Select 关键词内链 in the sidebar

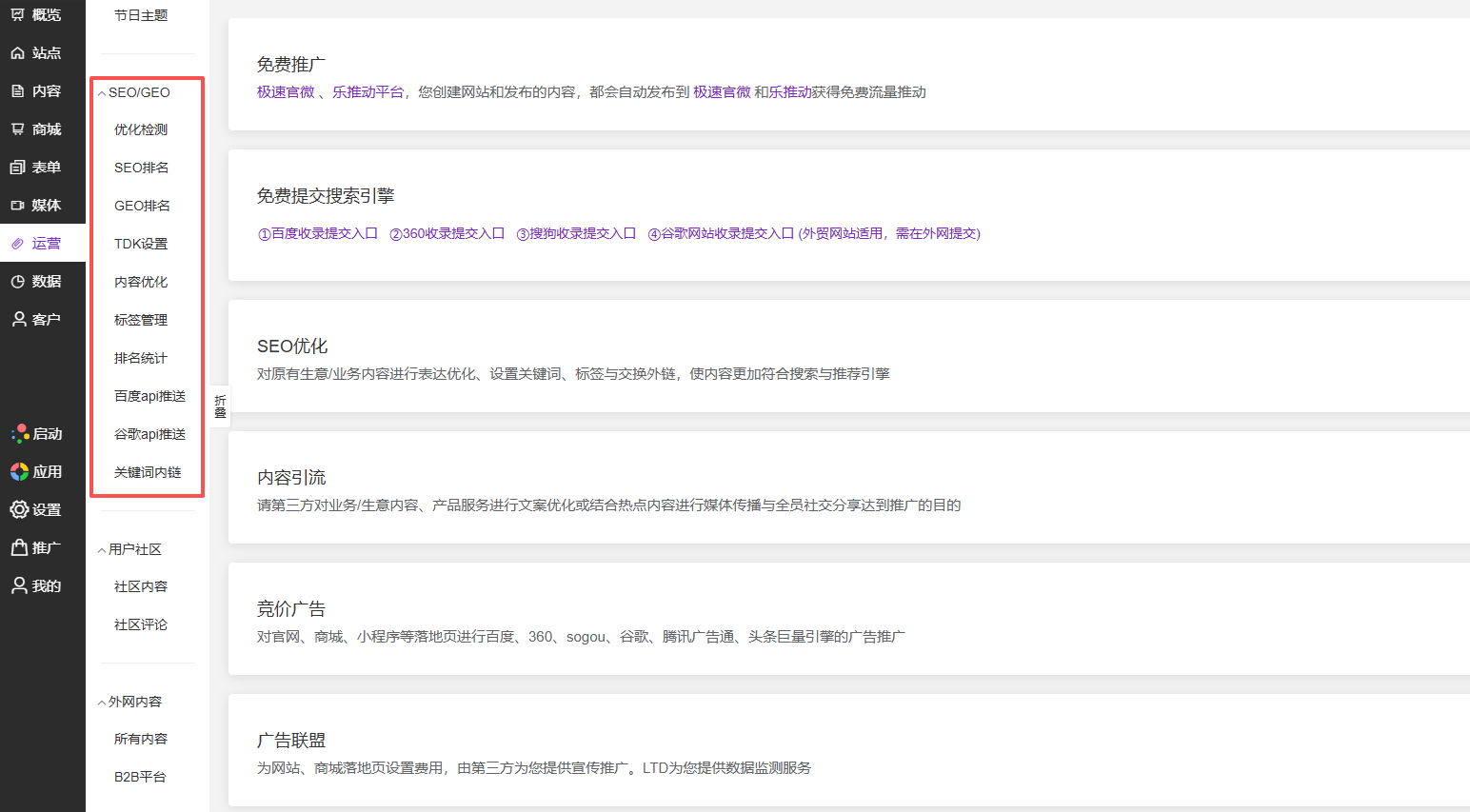[148, 472]
